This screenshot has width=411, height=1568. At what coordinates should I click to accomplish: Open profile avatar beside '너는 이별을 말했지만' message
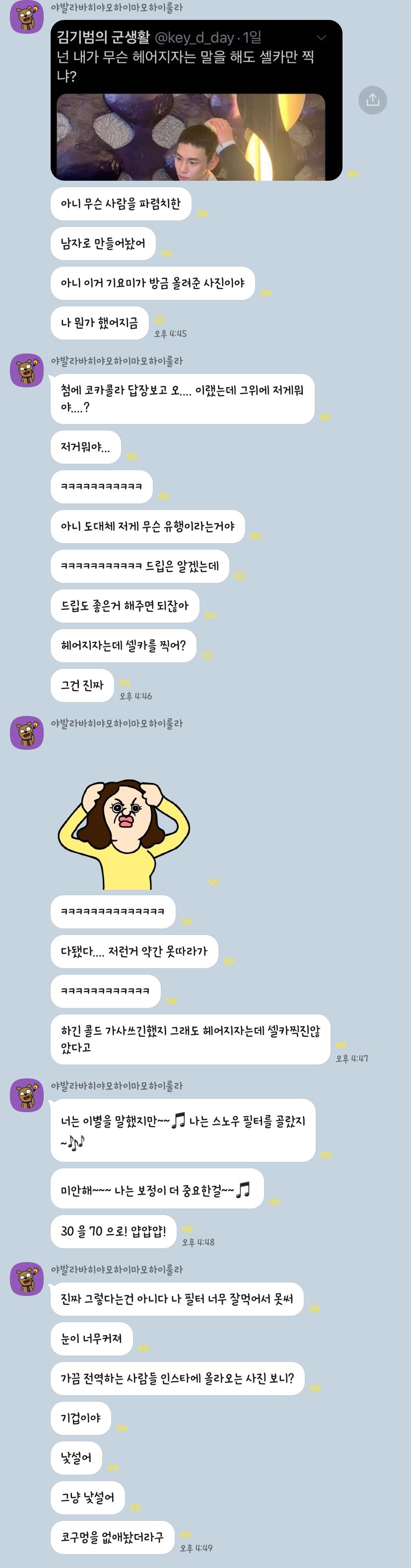pyautogui.click(x=27, y=1094)
